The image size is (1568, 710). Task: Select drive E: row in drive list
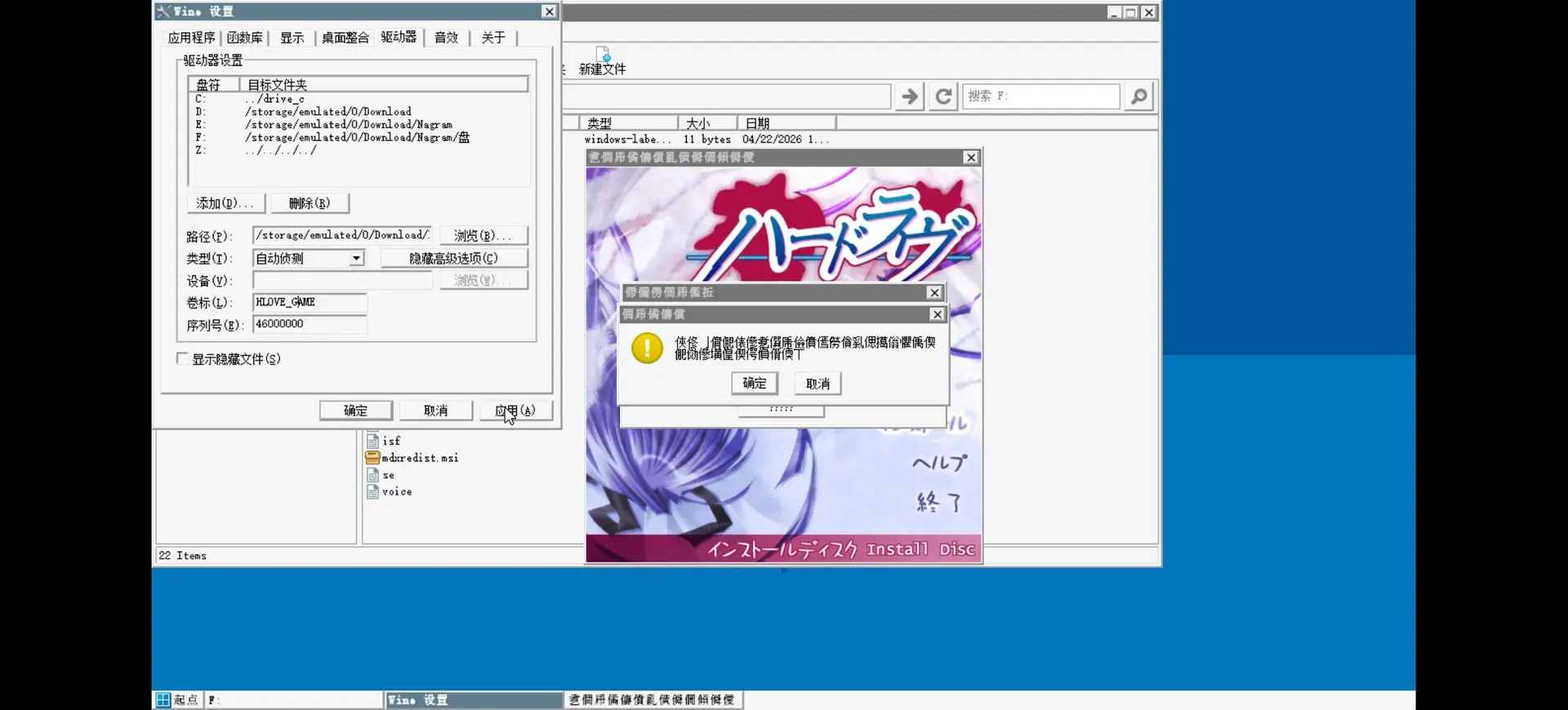pyautogui.click(x=358, y=125)
